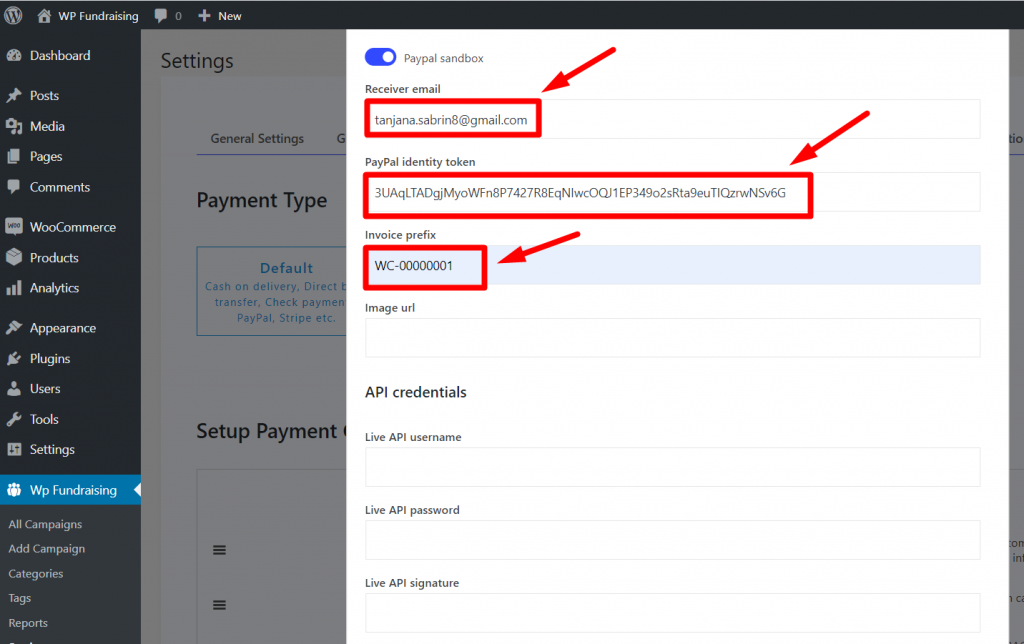Open the New content menu
The height and width of the screenshot is (644, 1024).
[x=220, y=16]
